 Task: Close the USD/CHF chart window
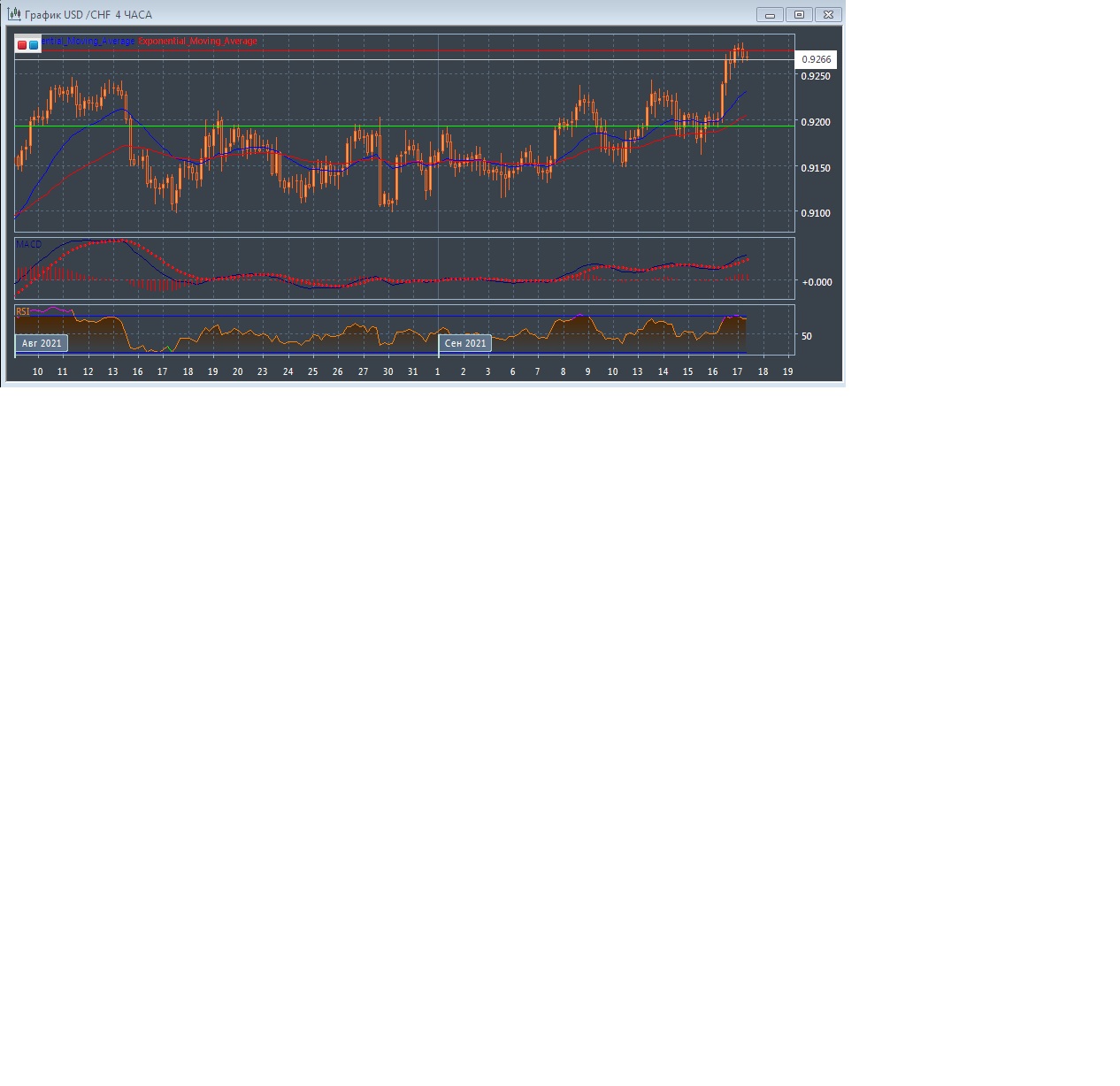(x=828, y=14)
